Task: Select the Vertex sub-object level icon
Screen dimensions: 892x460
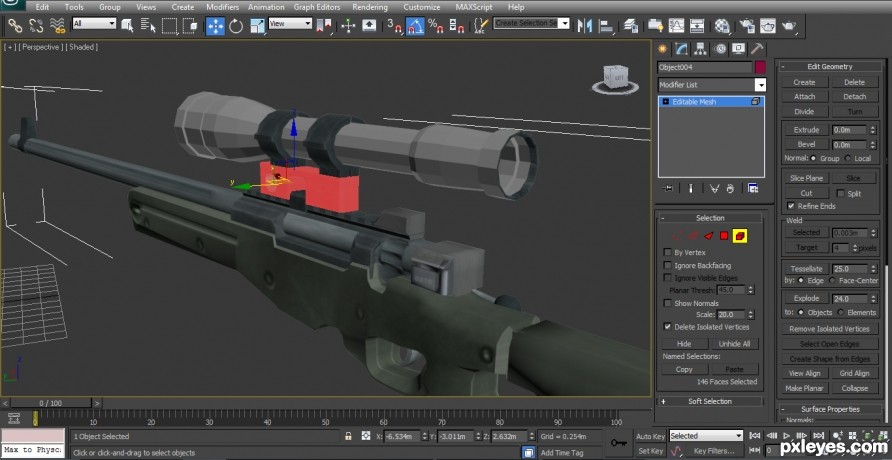Action: pyautogui.click(x=677, y=235)
